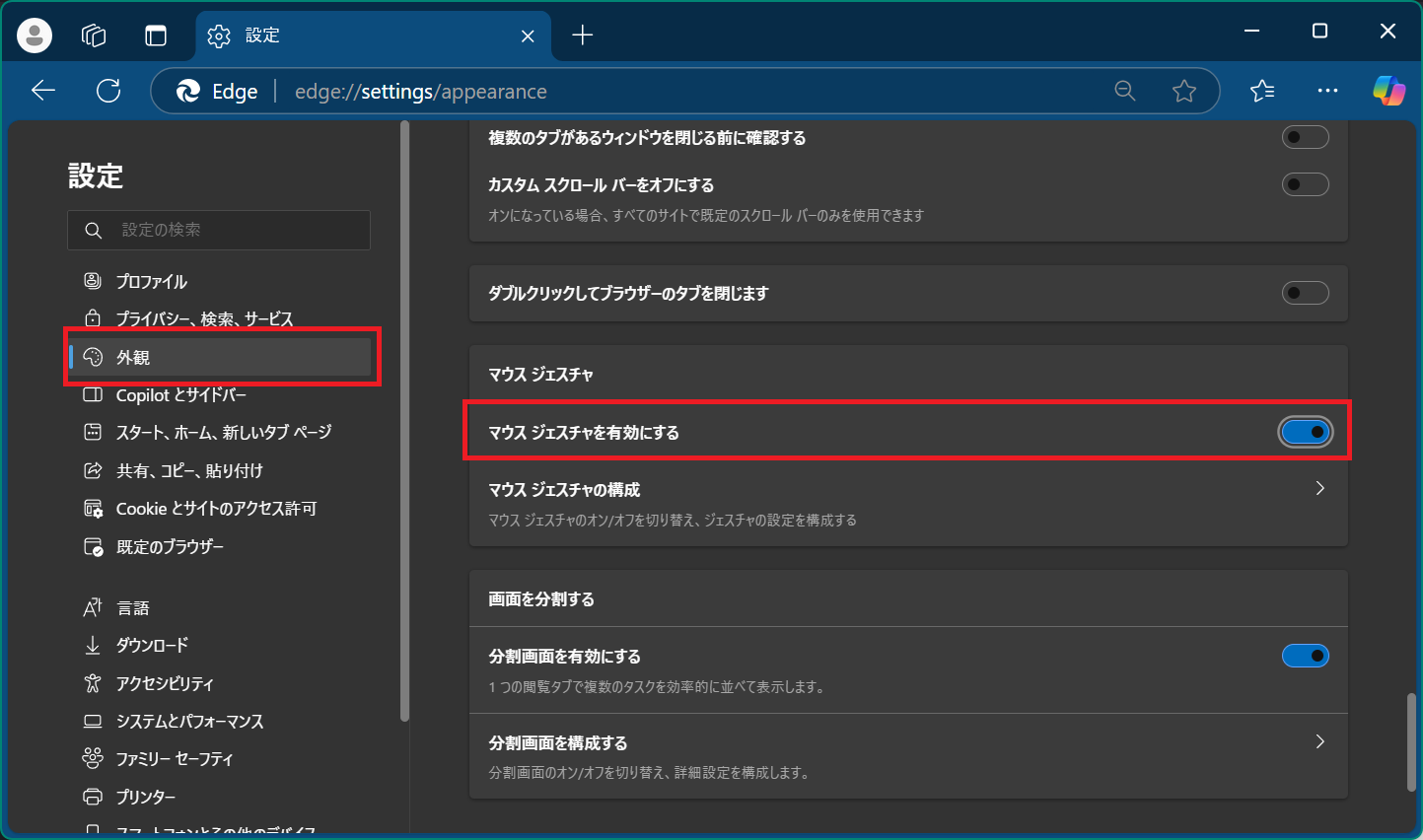1423x840 pixels.
Task: Enable ダブルクリックしてブラウザーのタブを閉じます
Action: point(1305,293)
